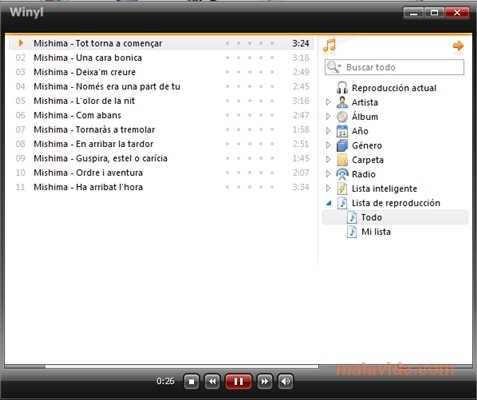
Task: Focus the Buscar todo search field
Action: pyautogui.click(x=394, y=67)
